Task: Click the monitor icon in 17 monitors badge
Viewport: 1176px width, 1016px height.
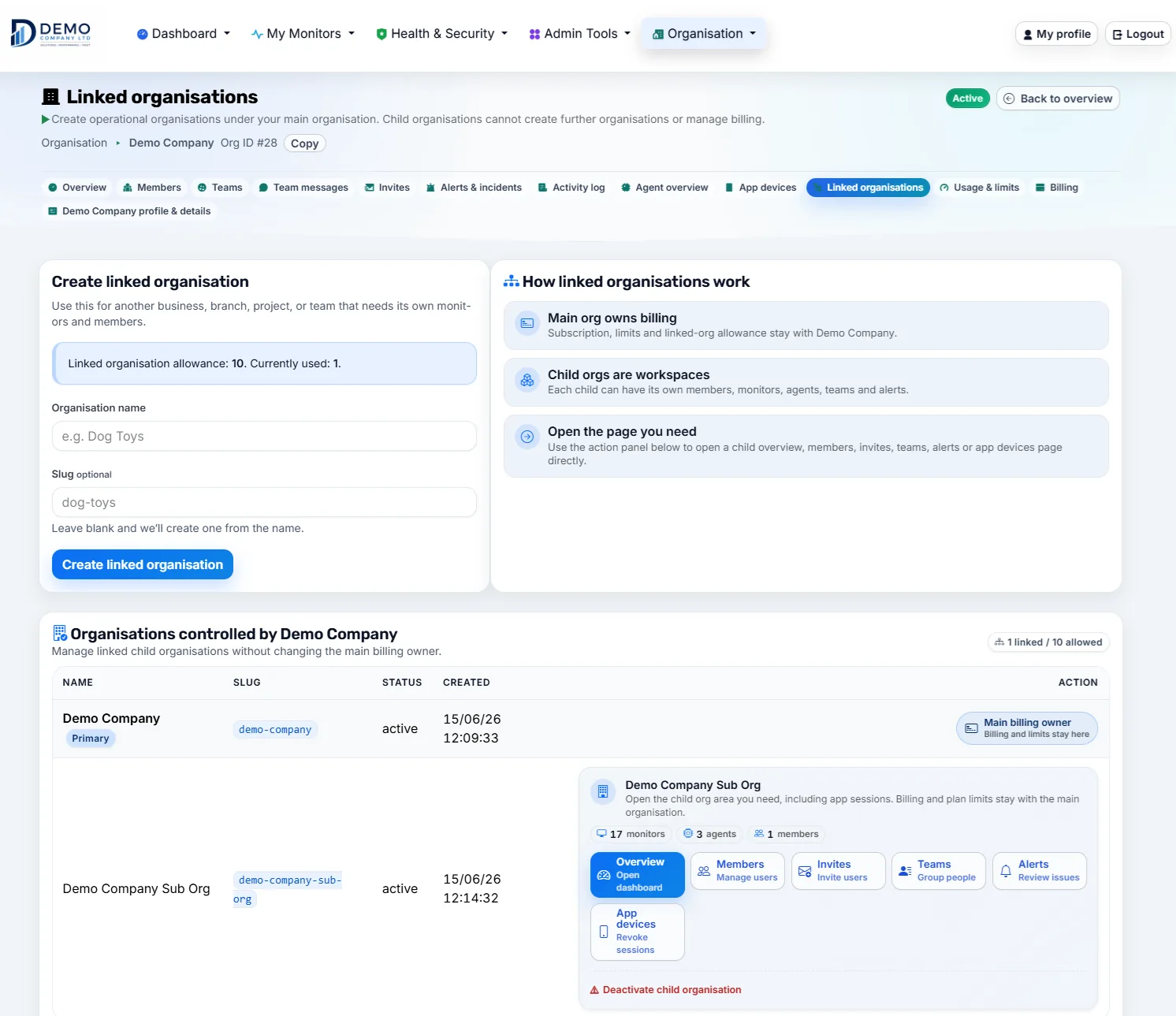Action: click(601, 833)
